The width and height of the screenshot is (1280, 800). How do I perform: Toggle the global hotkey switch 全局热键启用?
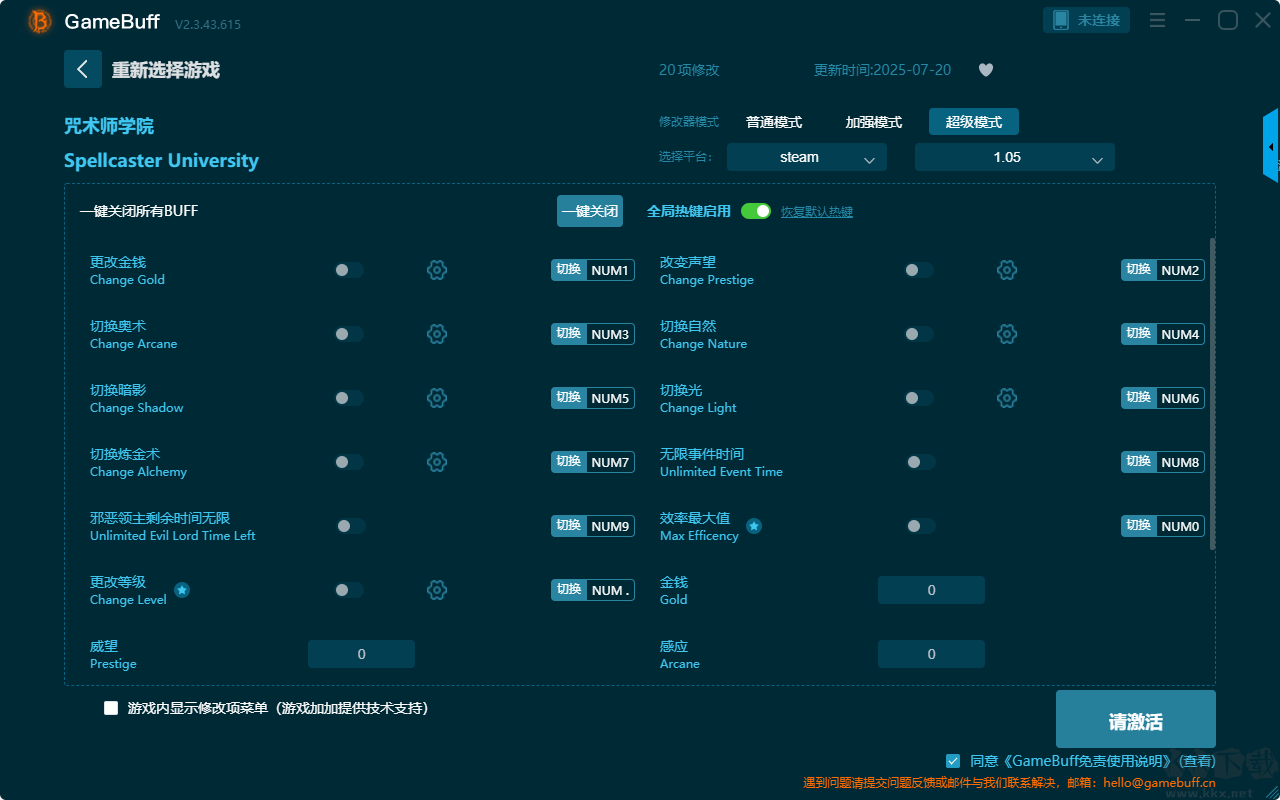click(756, 211)
